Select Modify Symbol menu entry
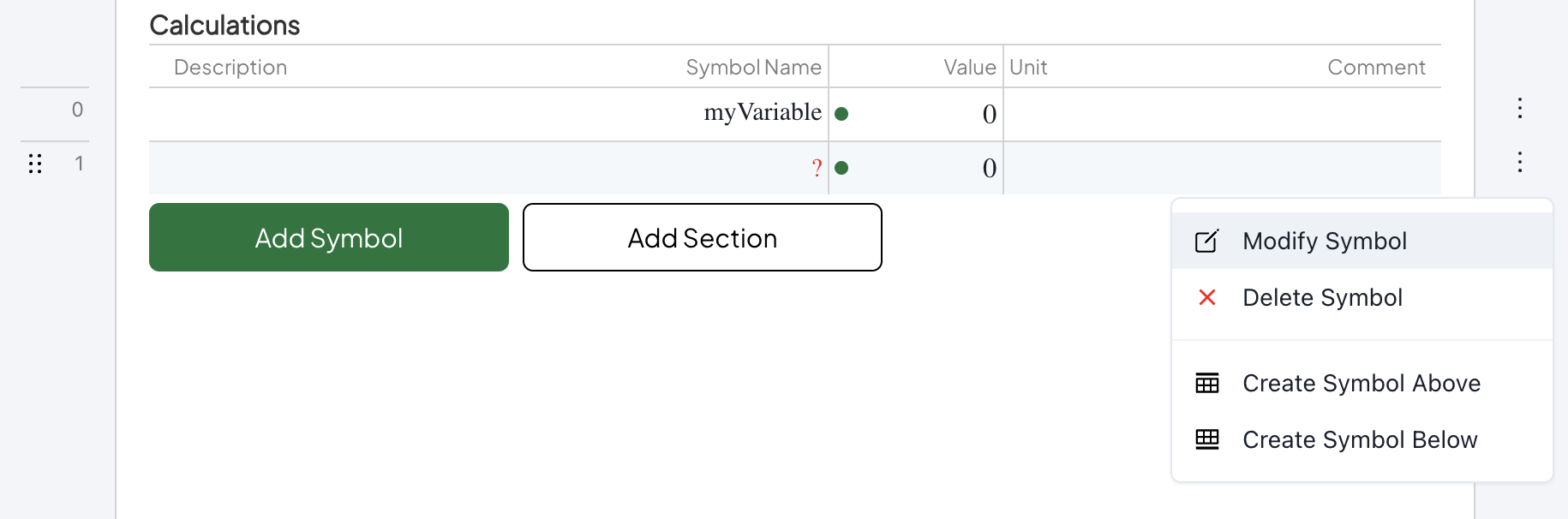This screenshot has width=1568, height=519. [1324, 242]
